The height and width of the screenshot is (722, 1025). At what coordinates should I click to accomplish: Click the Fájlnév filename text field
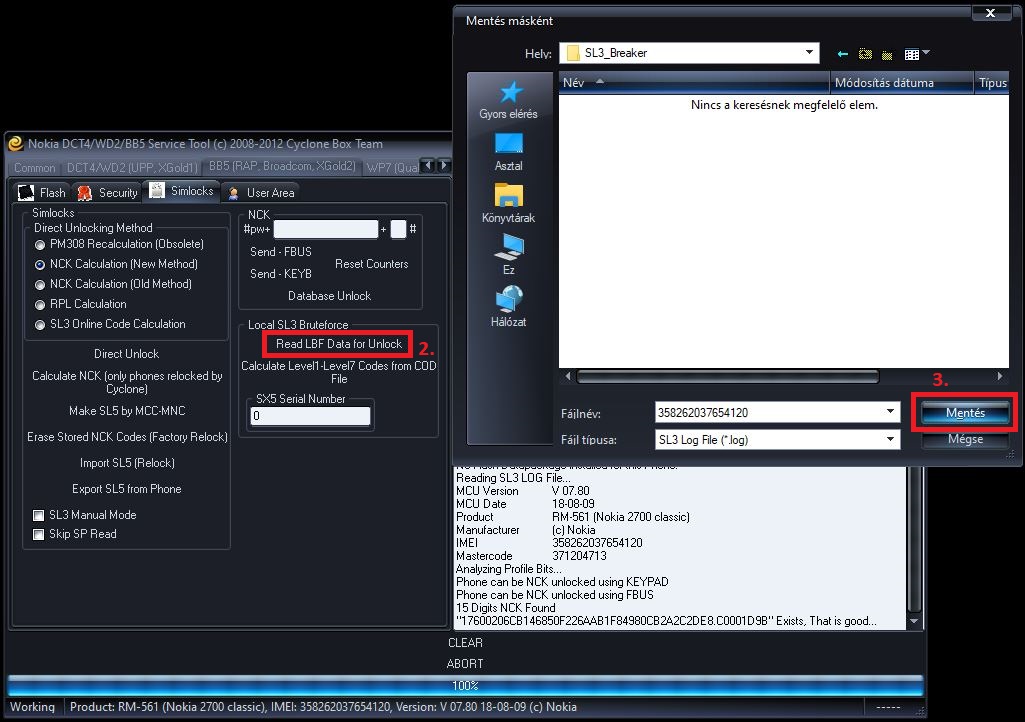click(769, 413)
